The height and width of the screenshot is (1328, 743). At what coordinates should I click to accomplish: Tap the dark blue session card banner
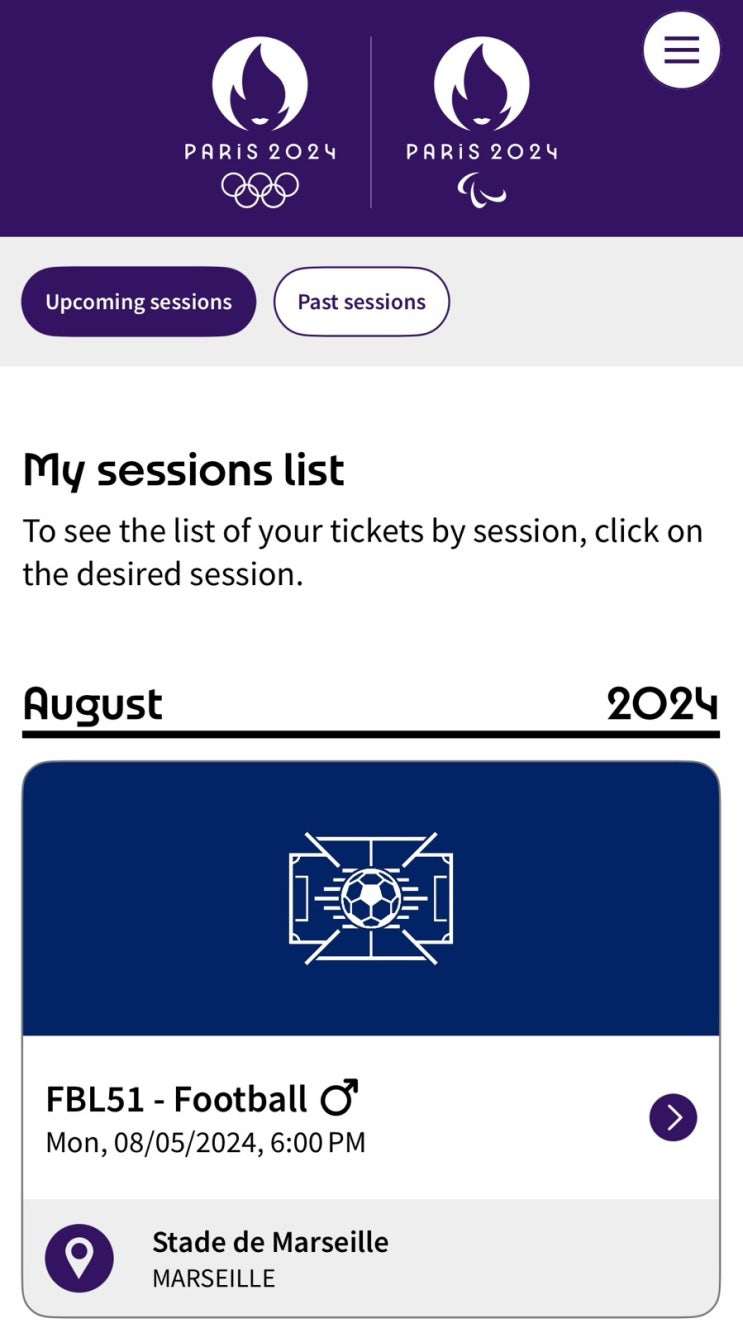pyautogui.click(x=371, y=899)
